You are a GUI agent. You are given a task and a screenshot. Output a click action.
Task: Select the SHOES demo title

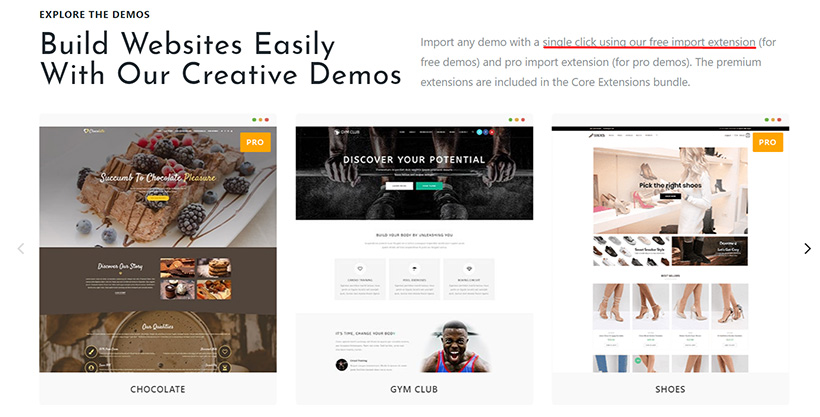pos(670,389)
